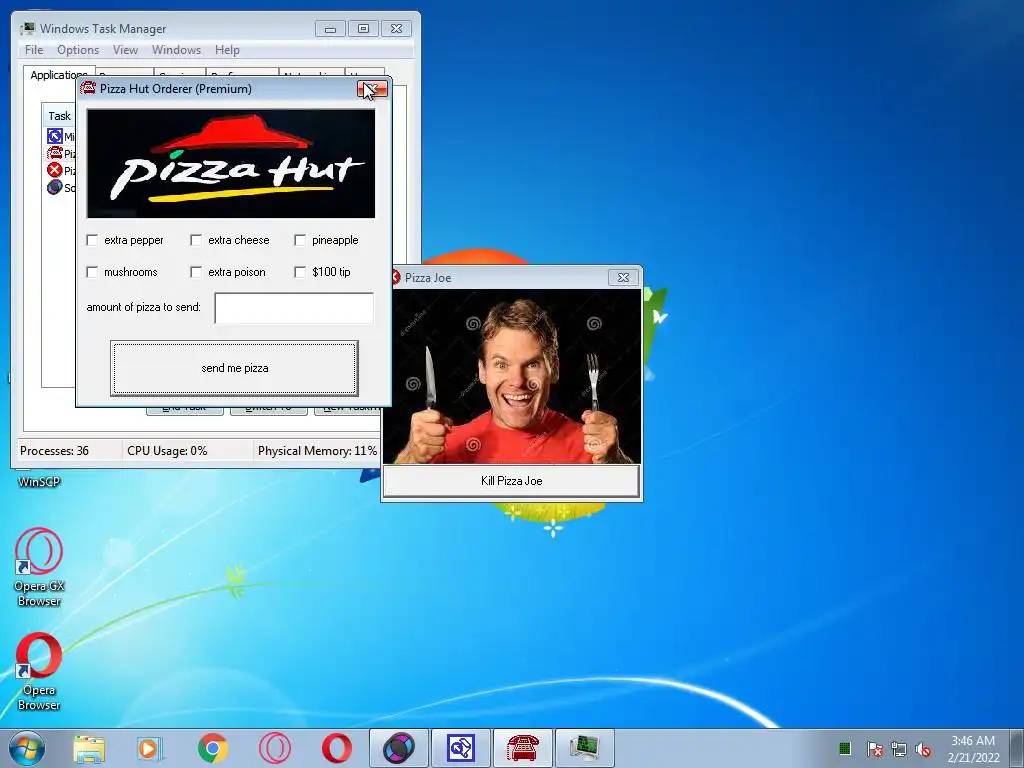Open Opera GX Browser desktop shortcut
Image resolution: width=1024 pixels, height=768 pixels.
tap(39, 567)
